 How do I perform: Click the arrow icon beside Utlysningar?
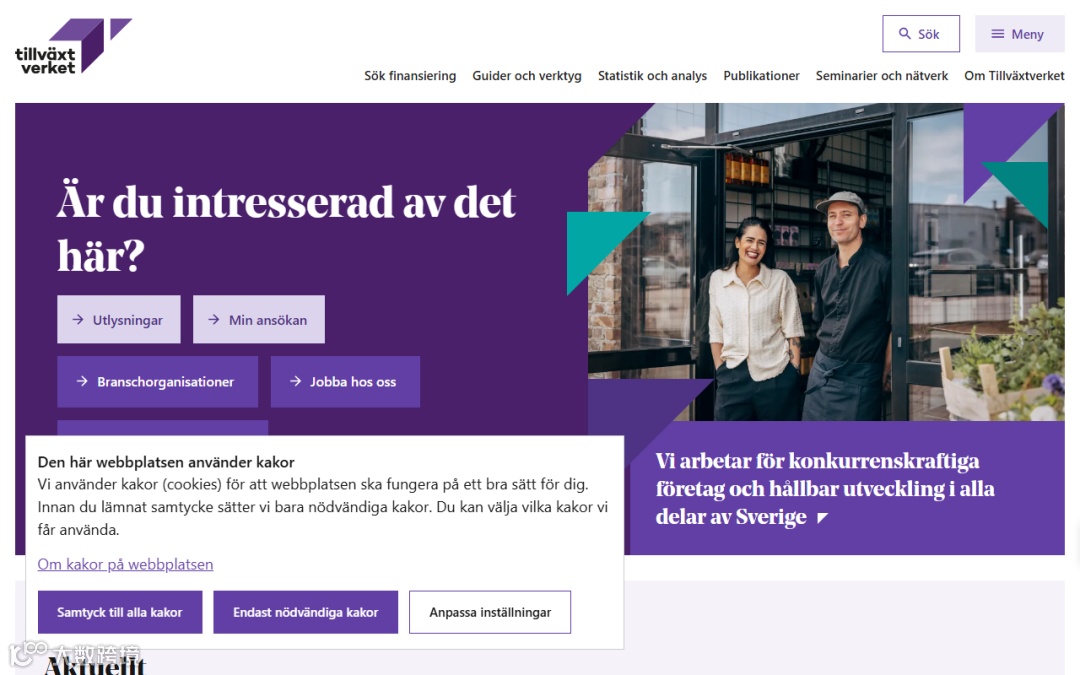click(78, 320)
